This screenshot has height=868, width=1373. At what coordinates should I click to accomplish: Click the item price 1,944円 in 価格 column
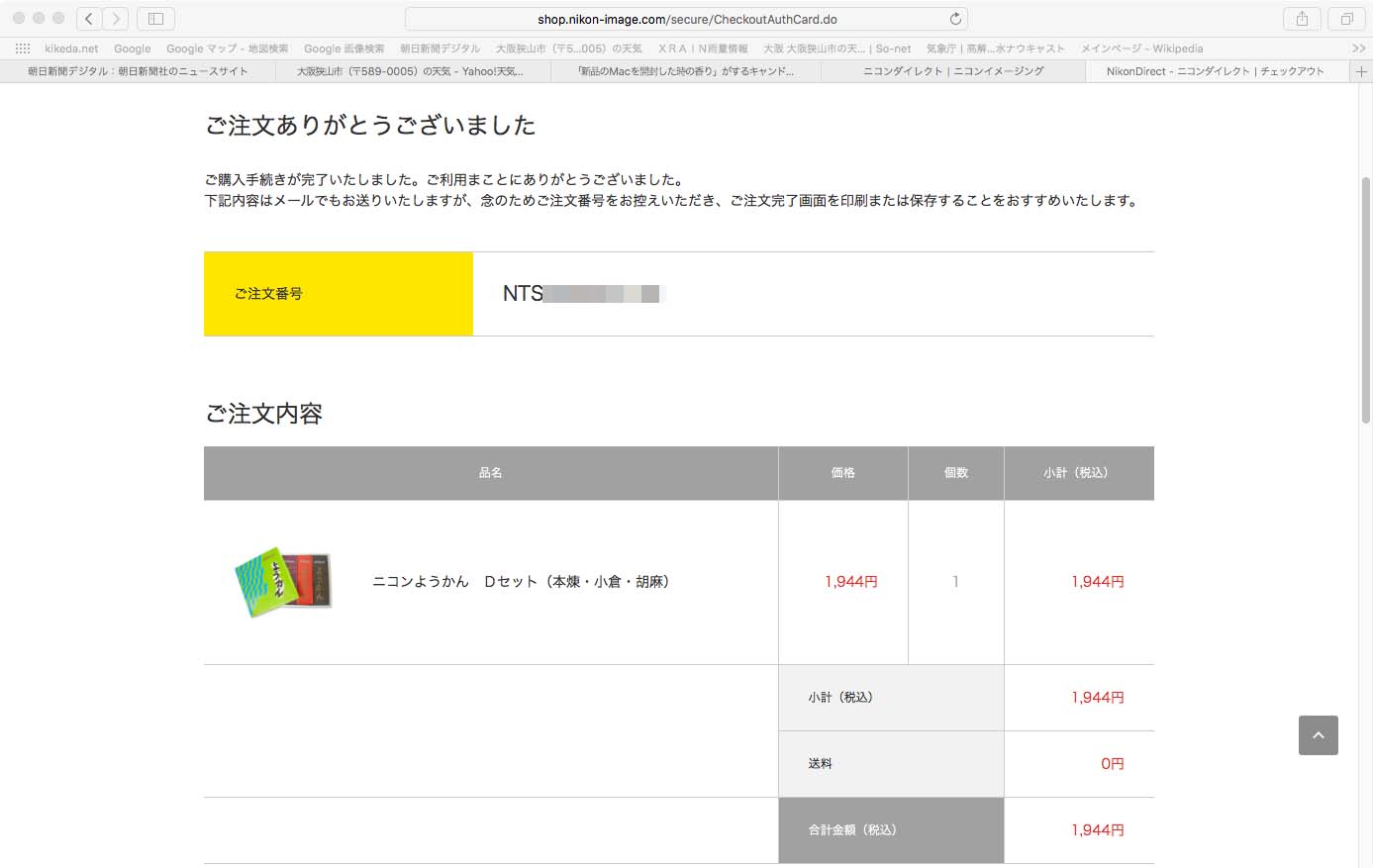[x=851, y=582]
